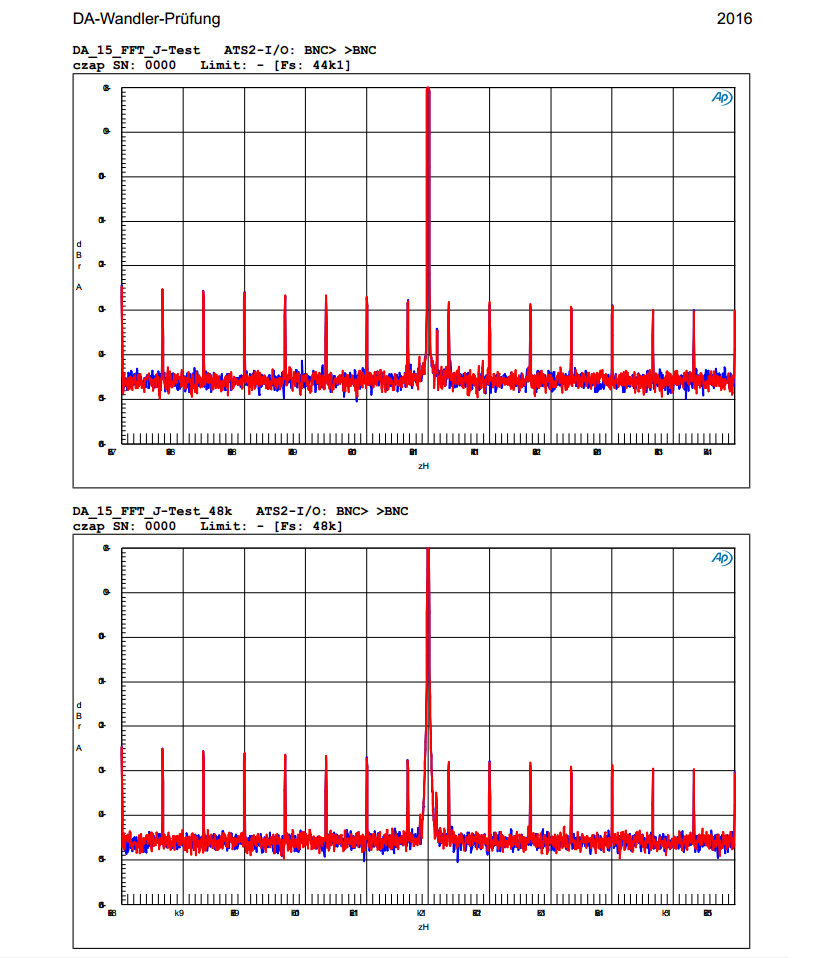Screen dimensions: 827x958
Task: Click the zH axis label under bottom chart
Action: click(x=424, y=926)
